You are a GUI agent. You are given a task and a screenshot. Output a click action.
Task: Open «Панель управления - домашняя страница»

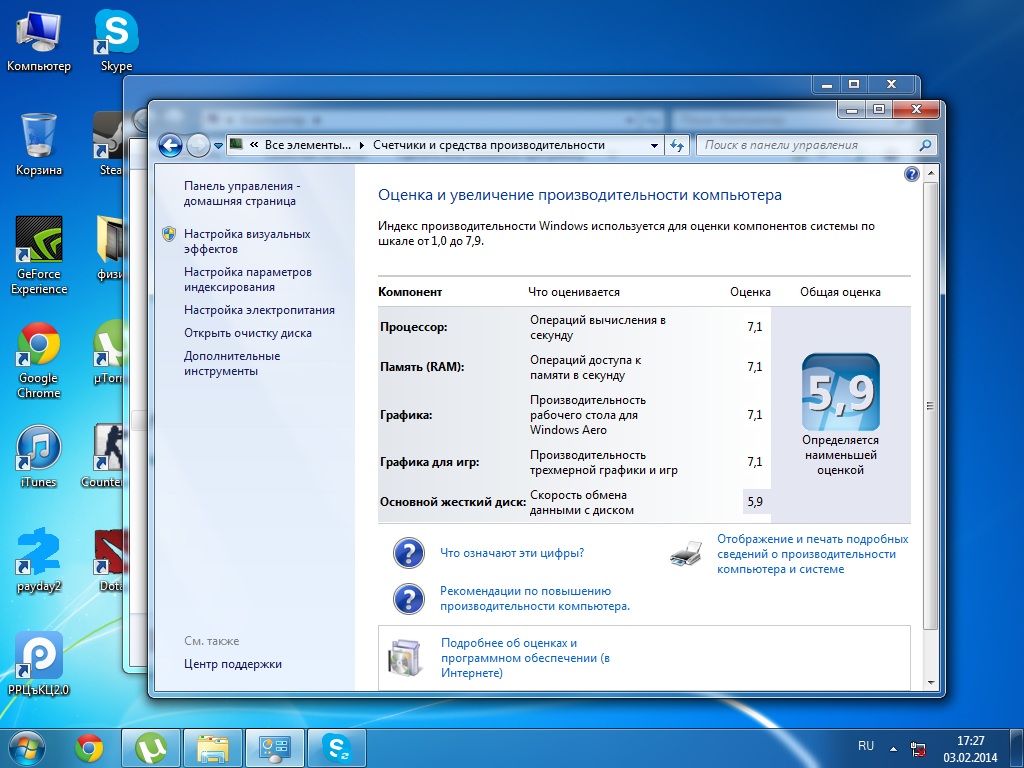[242, 193]
